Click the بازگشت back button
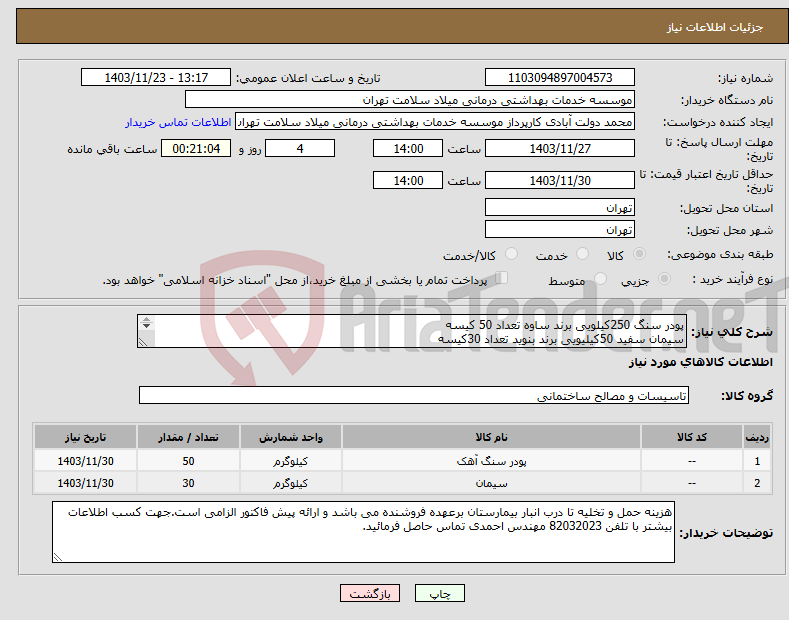The height and width of the screenshot is (620, 789). pos(370,593)
